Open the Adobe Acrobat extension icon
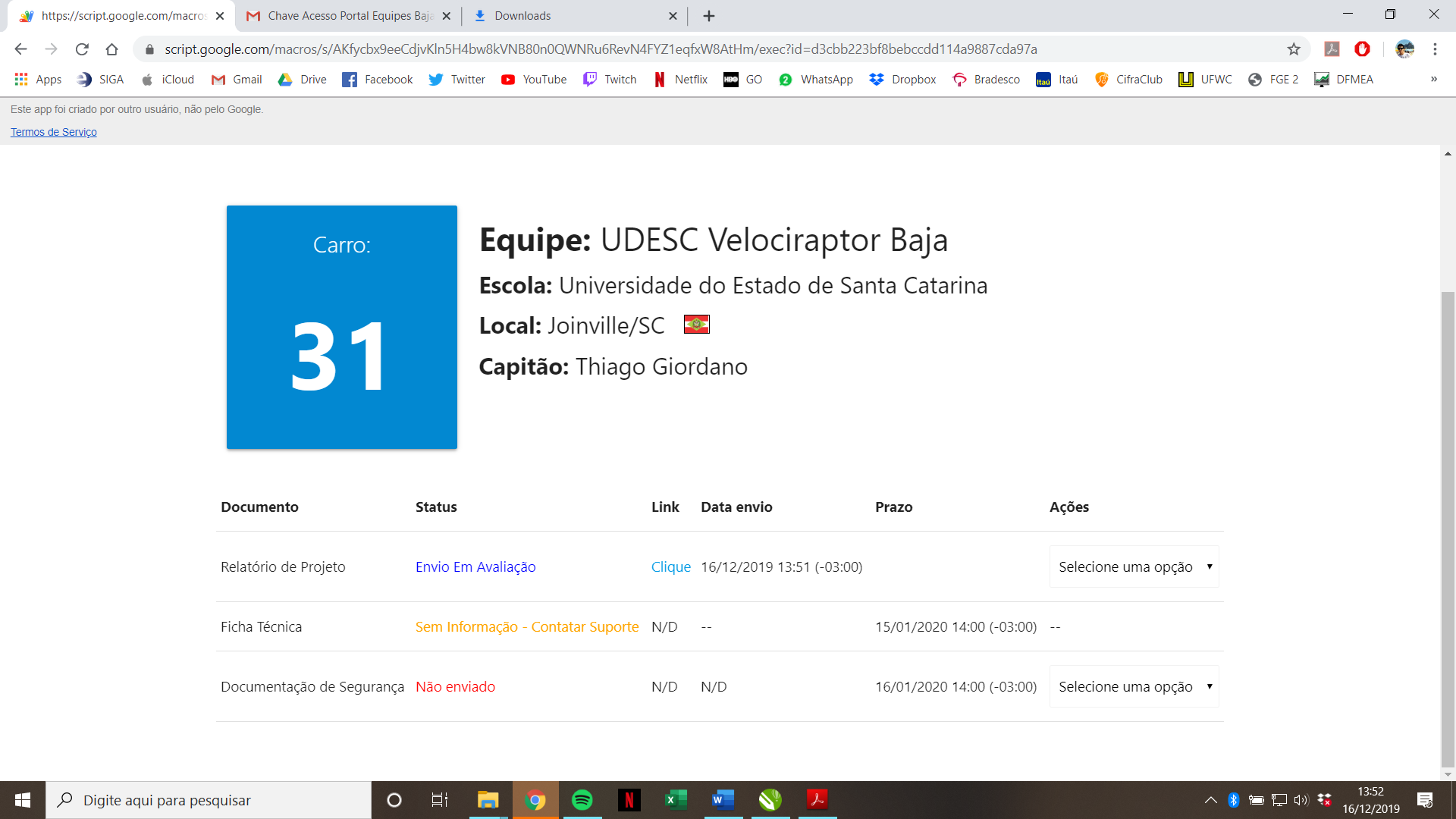 point(1332,49)
